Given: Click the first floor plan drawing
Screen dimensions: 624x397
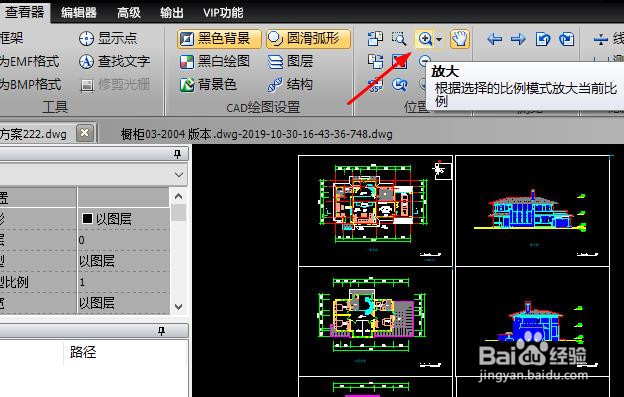Looking at the screenshot, I should pyautogui.click(x=373, y=203).
